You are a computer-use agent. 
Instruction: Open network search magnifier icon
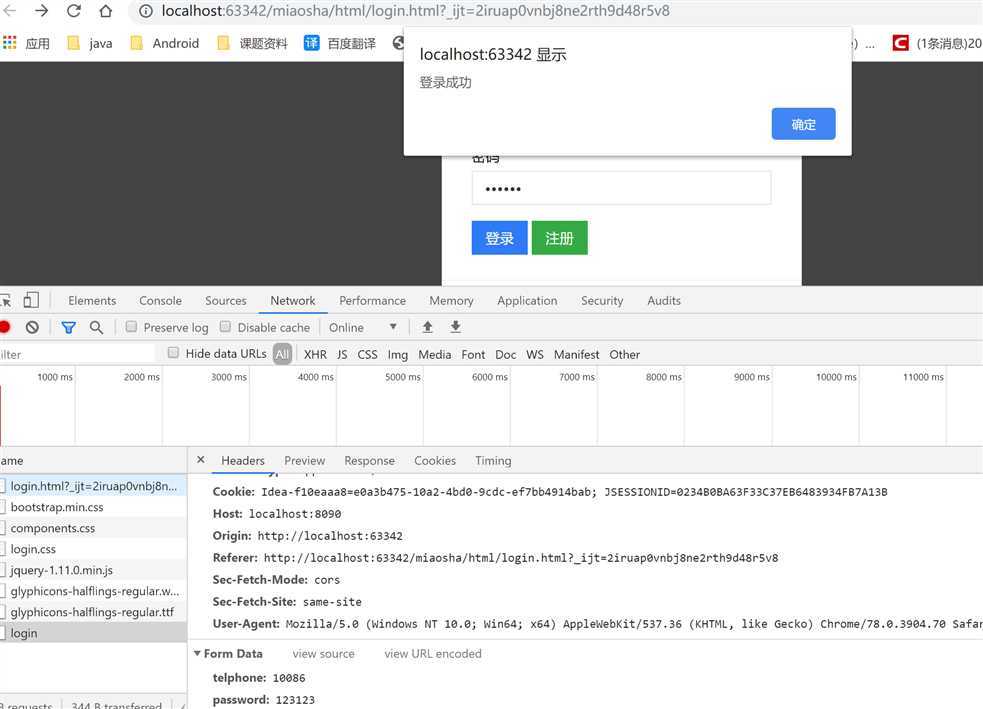[x=97, y=327]
